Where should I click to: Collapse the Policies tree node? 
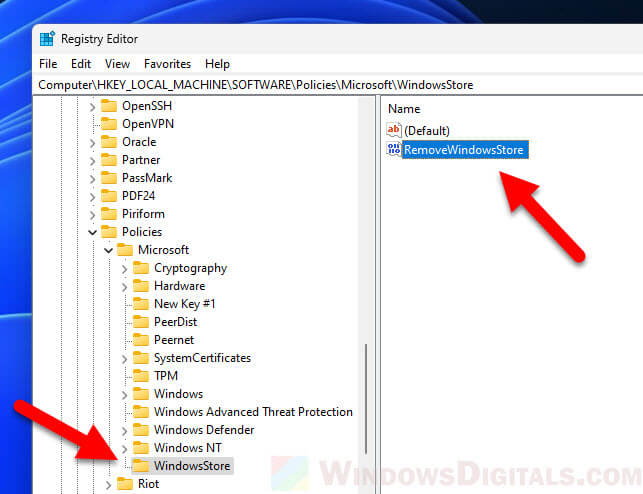pos(92,232)
